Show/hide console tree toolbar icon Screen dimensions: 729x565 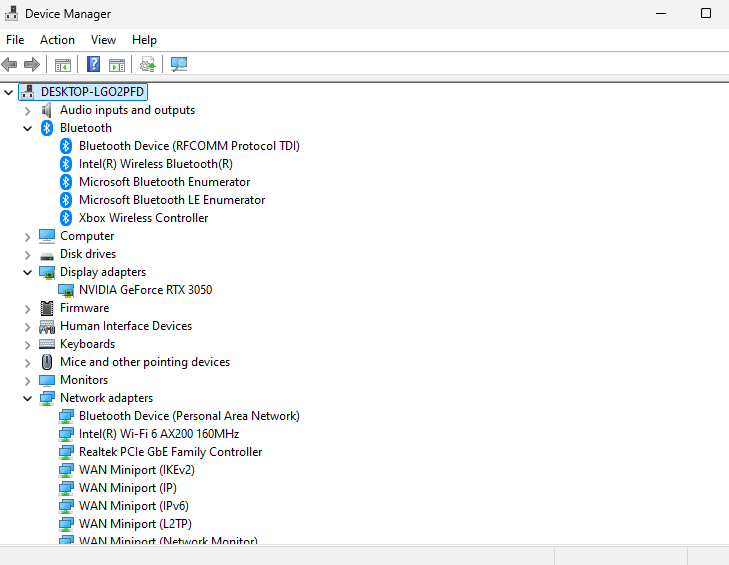(63, 65)
